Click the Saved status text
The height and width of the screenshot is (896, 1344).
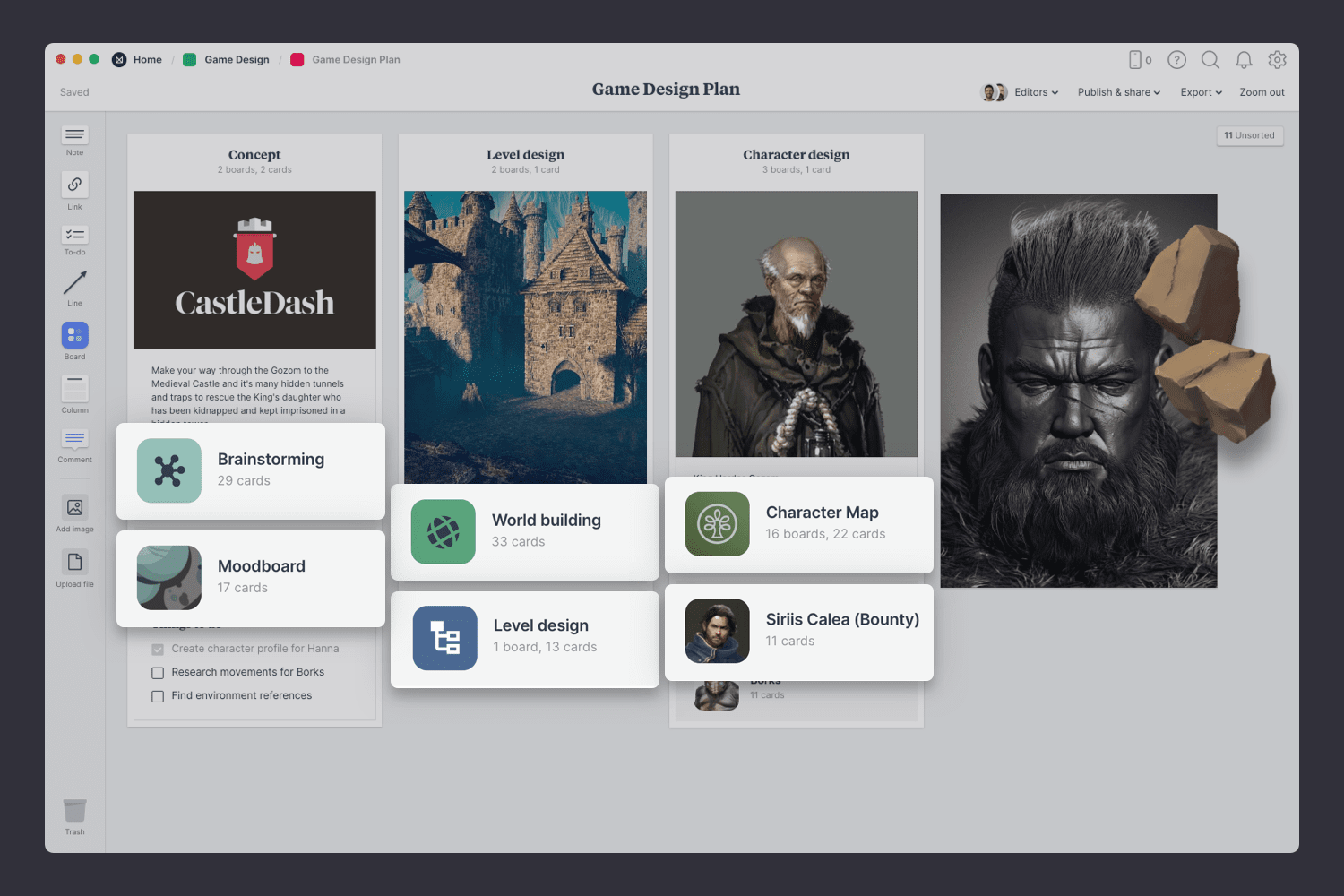point(74,92)
